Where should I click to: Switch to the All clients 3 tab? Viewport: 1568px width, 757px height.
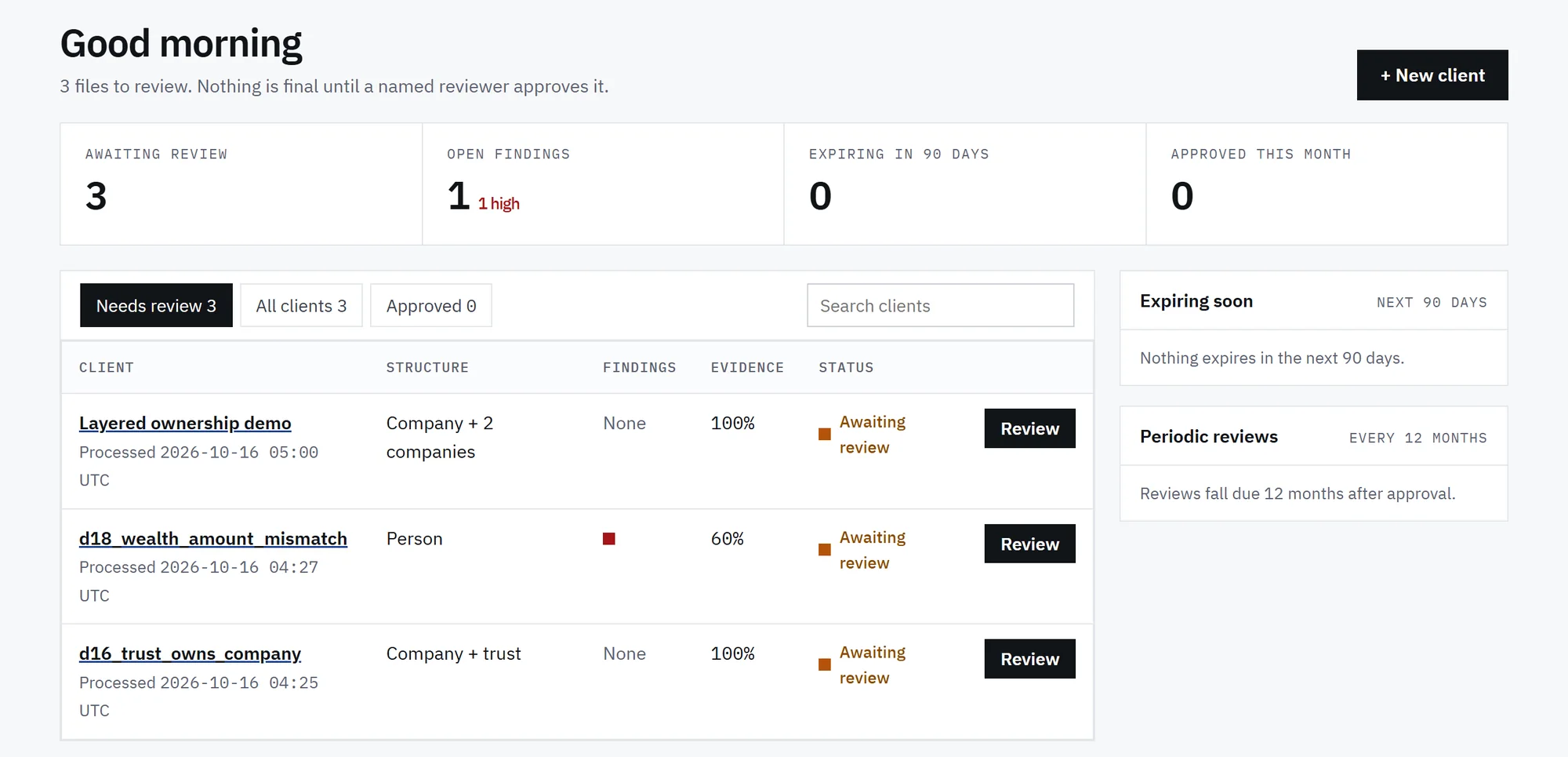point(301,305)
